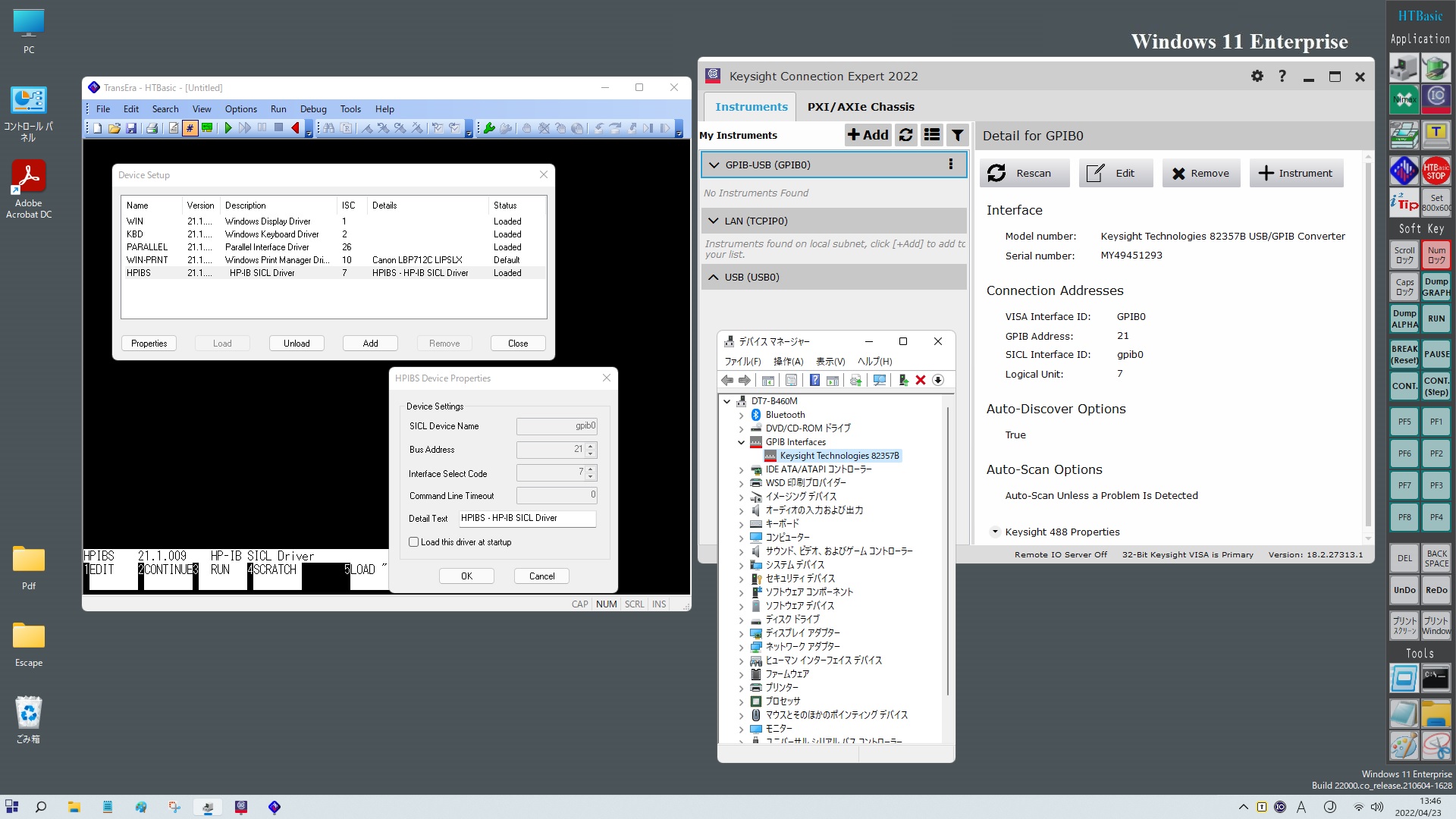
Task: Click the Connection Expert detail scrollbar
Action: point(1368,345)
